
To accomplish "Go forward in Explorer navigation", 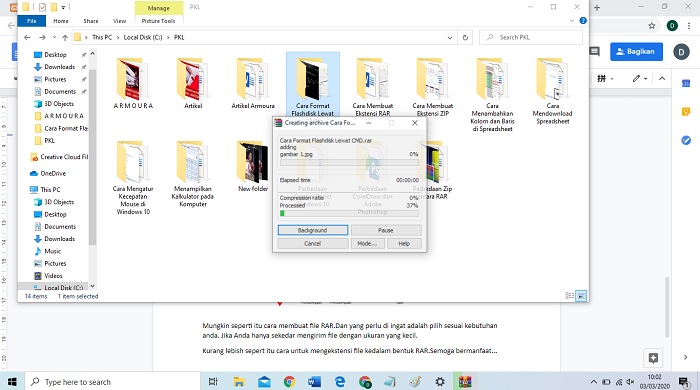I will pos(42,37).
